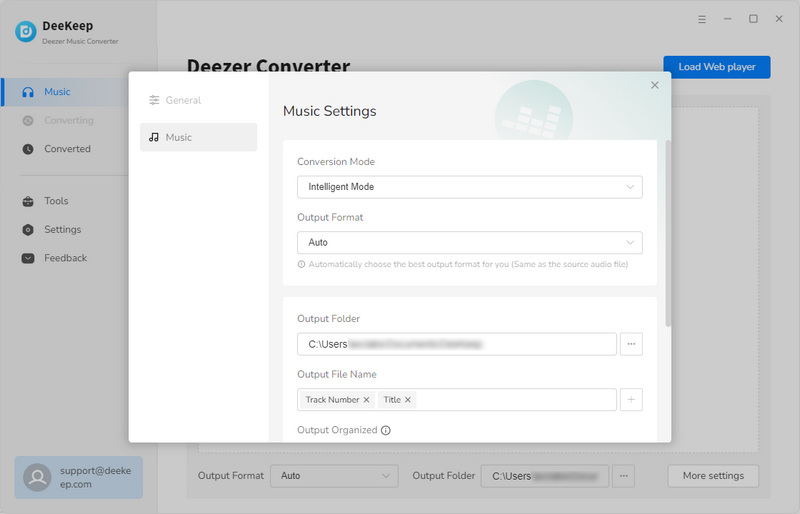Click the DeeKeep app logo
800x514 pixels.
[26, 32]
